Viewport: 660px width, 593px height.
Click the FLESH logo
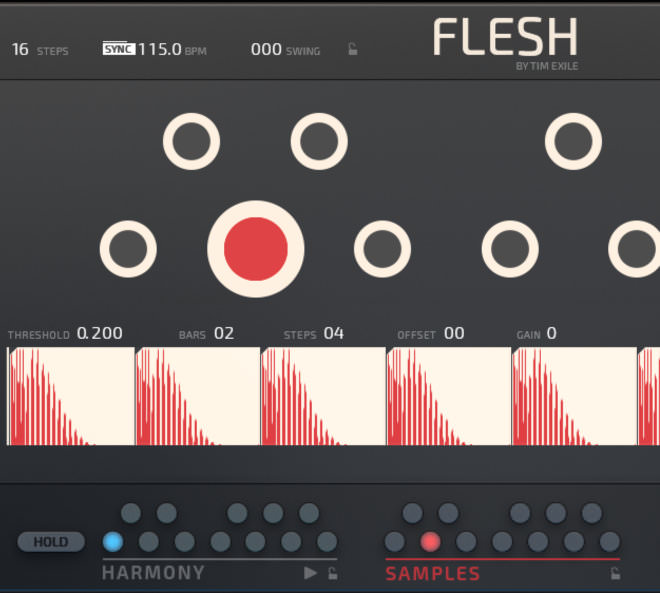[506, 37]
